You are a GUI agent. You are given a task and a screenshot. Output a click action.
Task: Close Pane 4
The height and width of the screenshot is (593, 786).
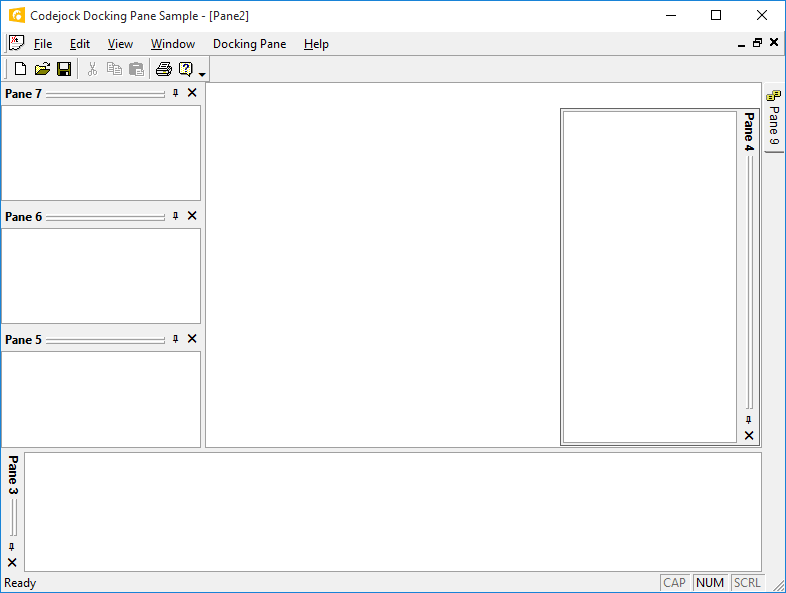(749, 436)
